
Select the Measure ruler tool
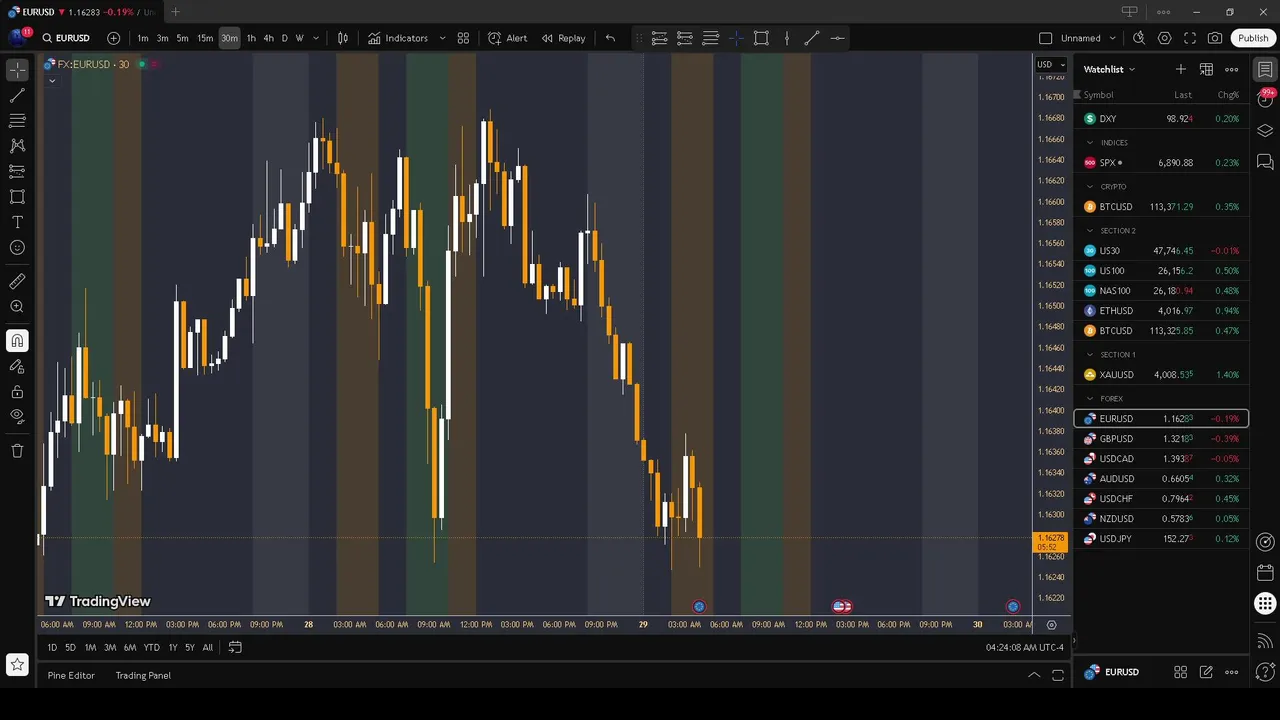click(17, 282)
